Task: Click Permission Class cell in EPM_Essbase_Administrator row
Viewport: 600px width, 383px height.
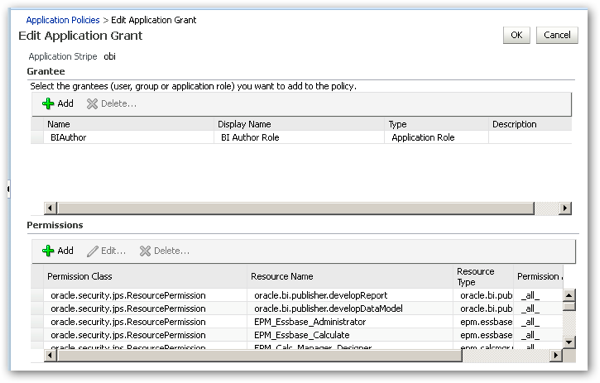Action: pos(145,322)
